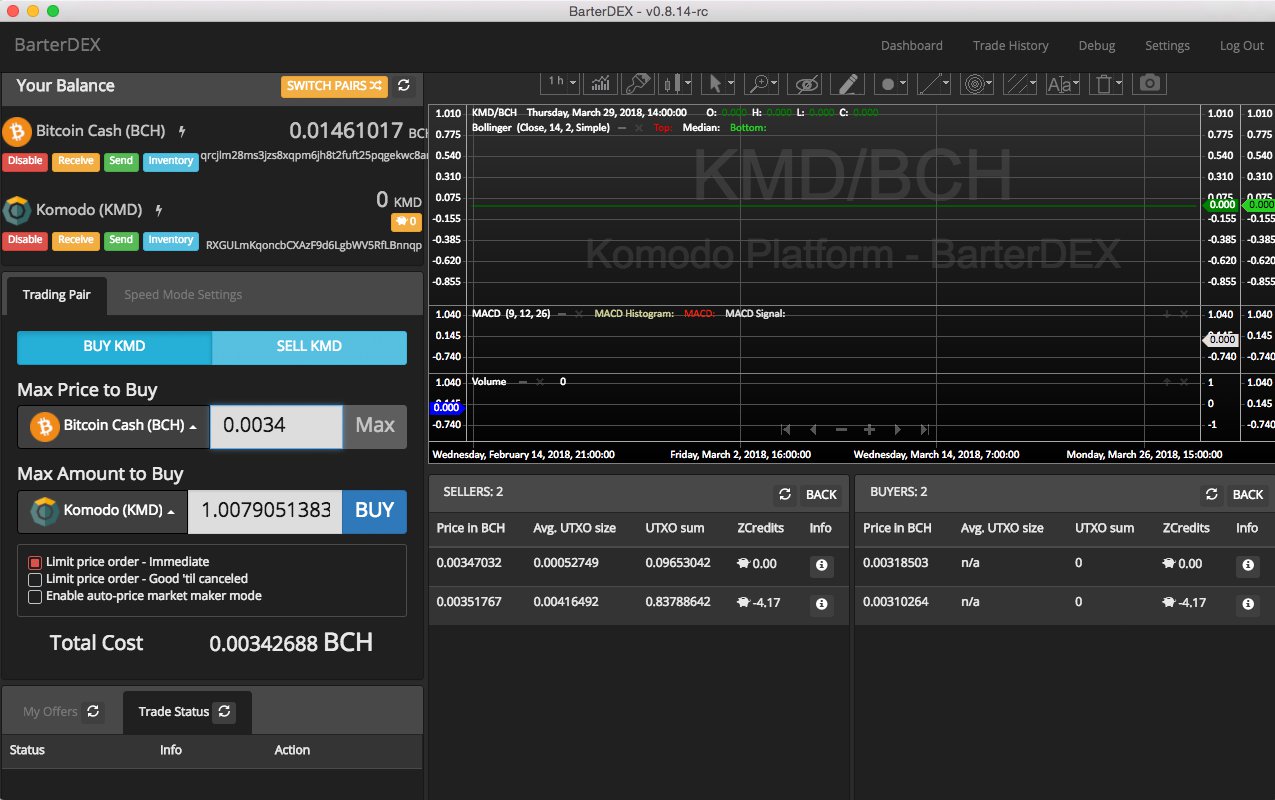Click the paint brush chart style icon

(x=637, y=83)
